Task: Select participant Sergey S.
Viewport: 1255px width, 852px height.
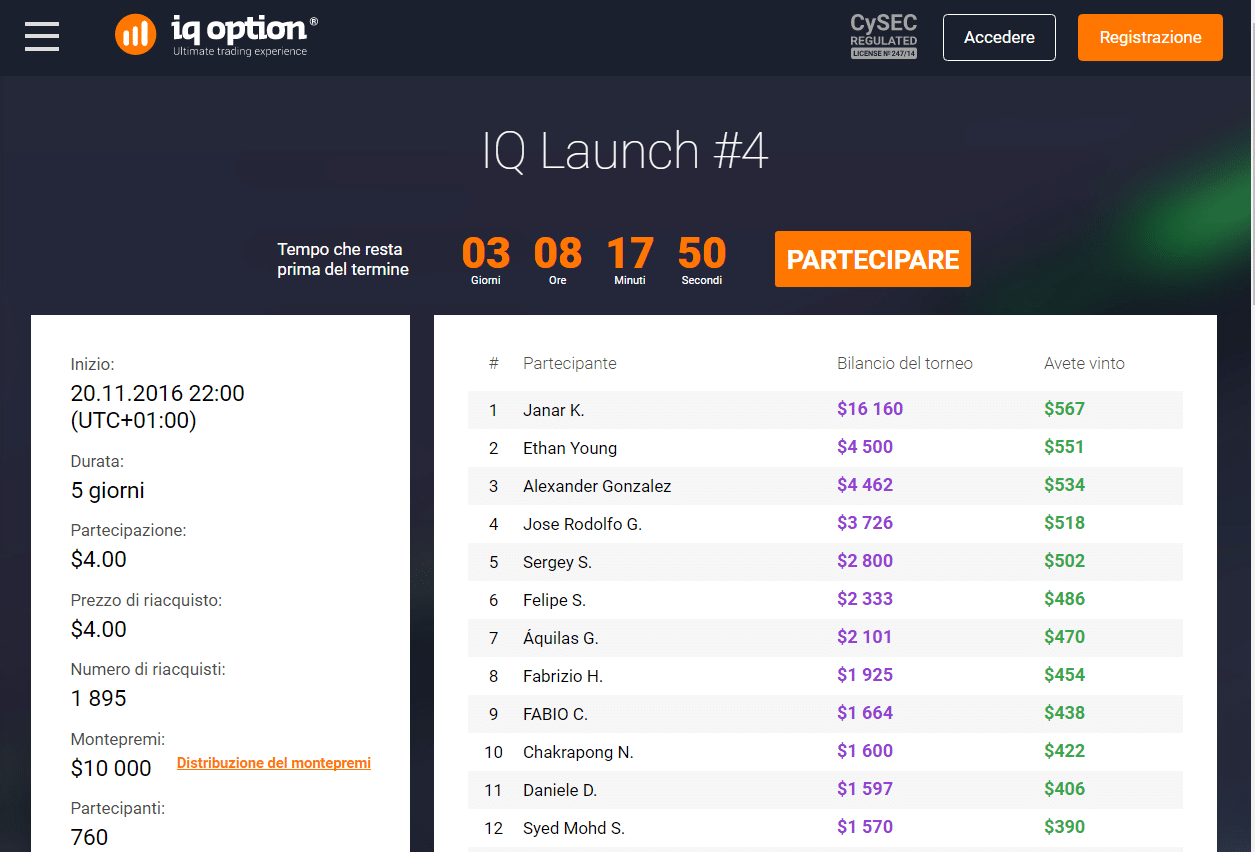Action: (557, 562)
